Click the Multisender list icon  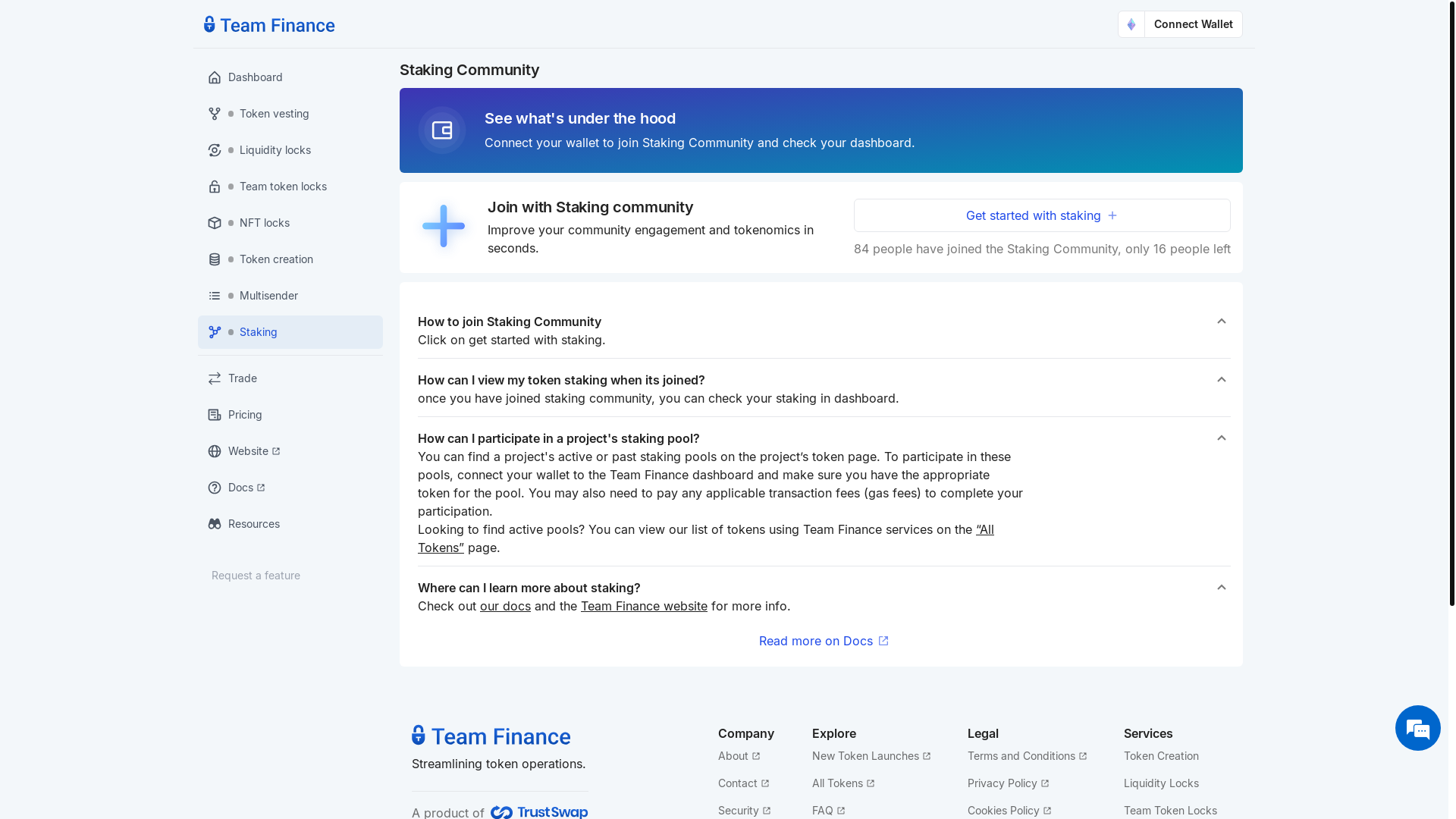215,296
